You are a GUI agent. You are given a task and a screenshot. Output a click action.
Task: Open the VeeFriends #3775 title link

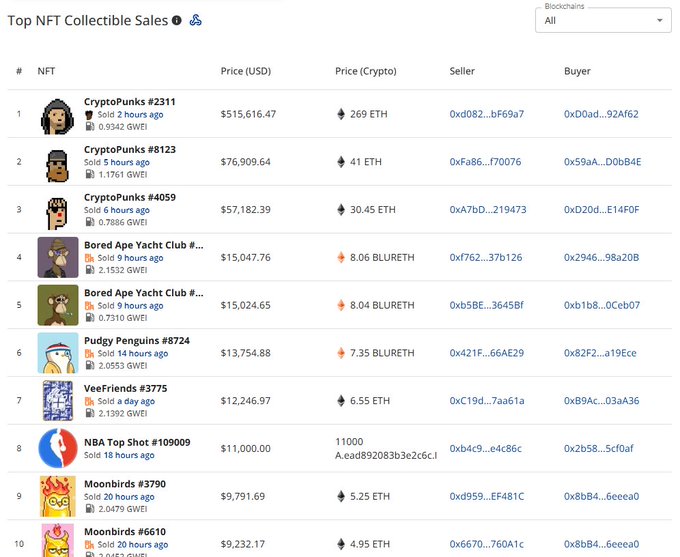(x=125, y=388)
